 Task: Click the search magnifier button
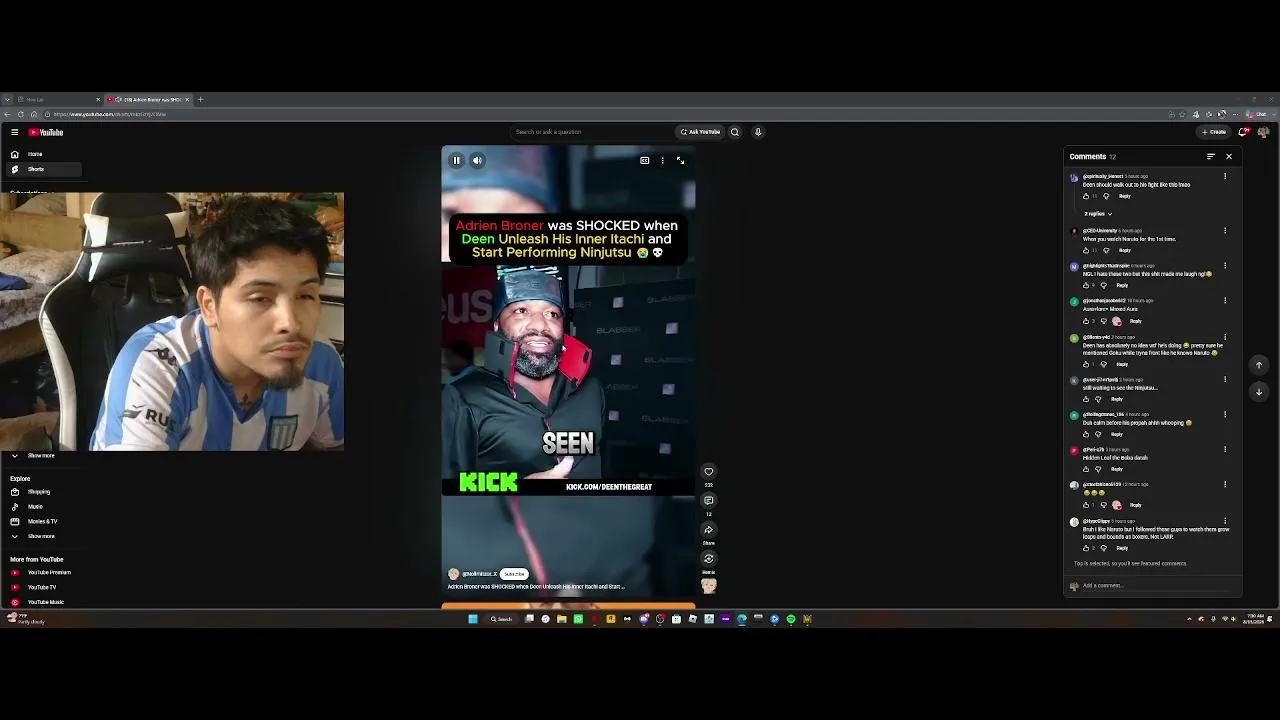coord(735,132)
